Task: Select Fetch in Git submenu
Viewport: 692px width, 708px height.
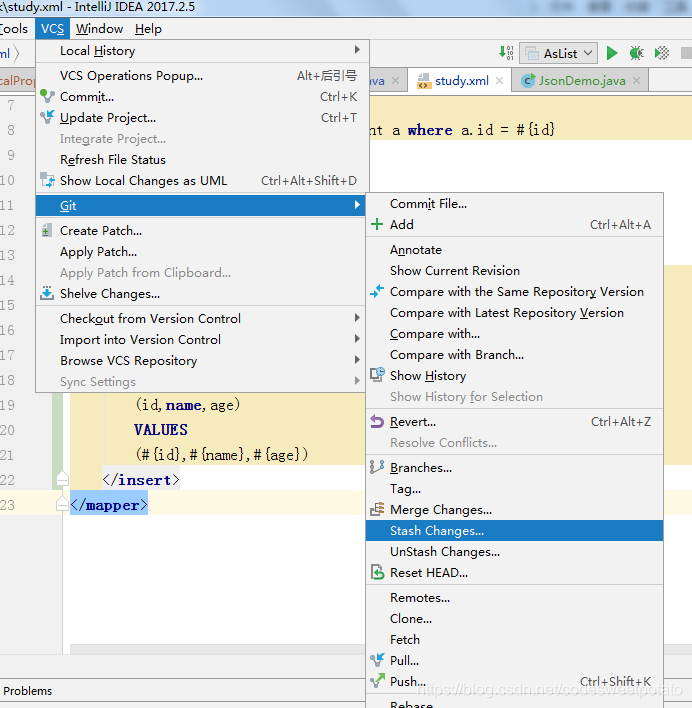Action: [515, 639]
